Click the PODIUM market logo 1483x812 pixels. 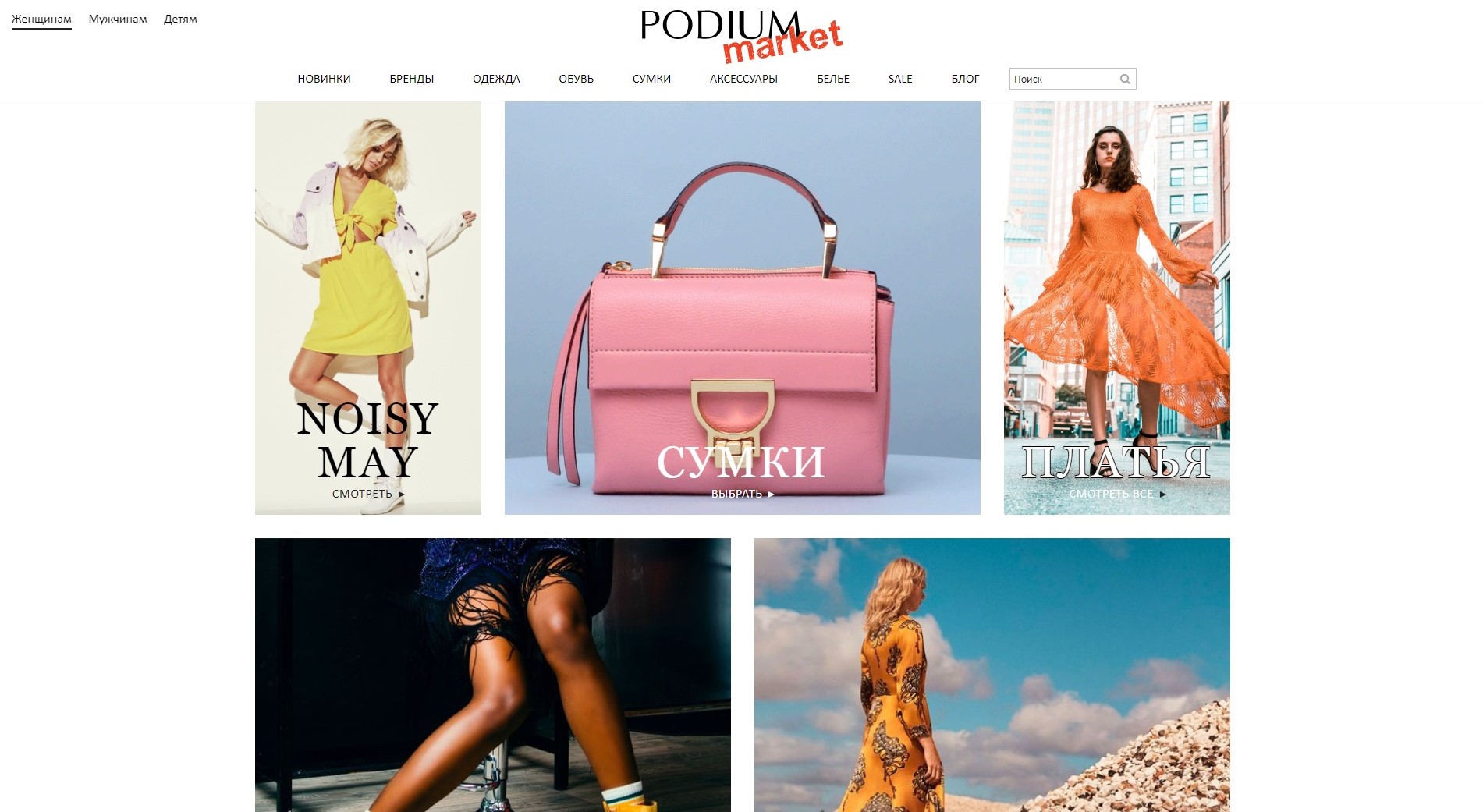click(741, 36)
